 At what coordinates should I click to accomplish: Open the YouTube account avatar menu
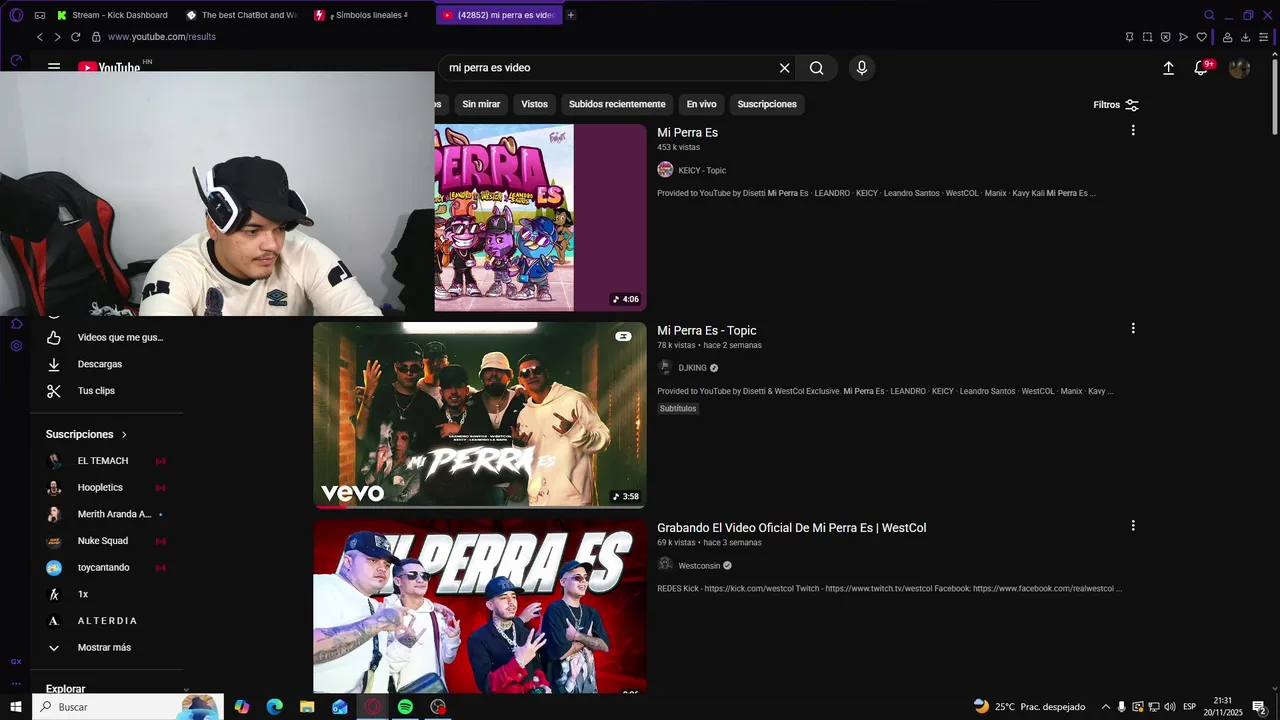(x=1239, y=68)
